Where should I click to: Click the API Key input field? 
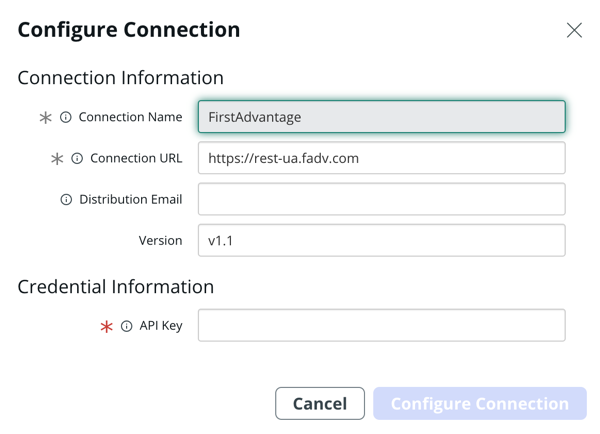pyautogui.click(x=382, y=325)
